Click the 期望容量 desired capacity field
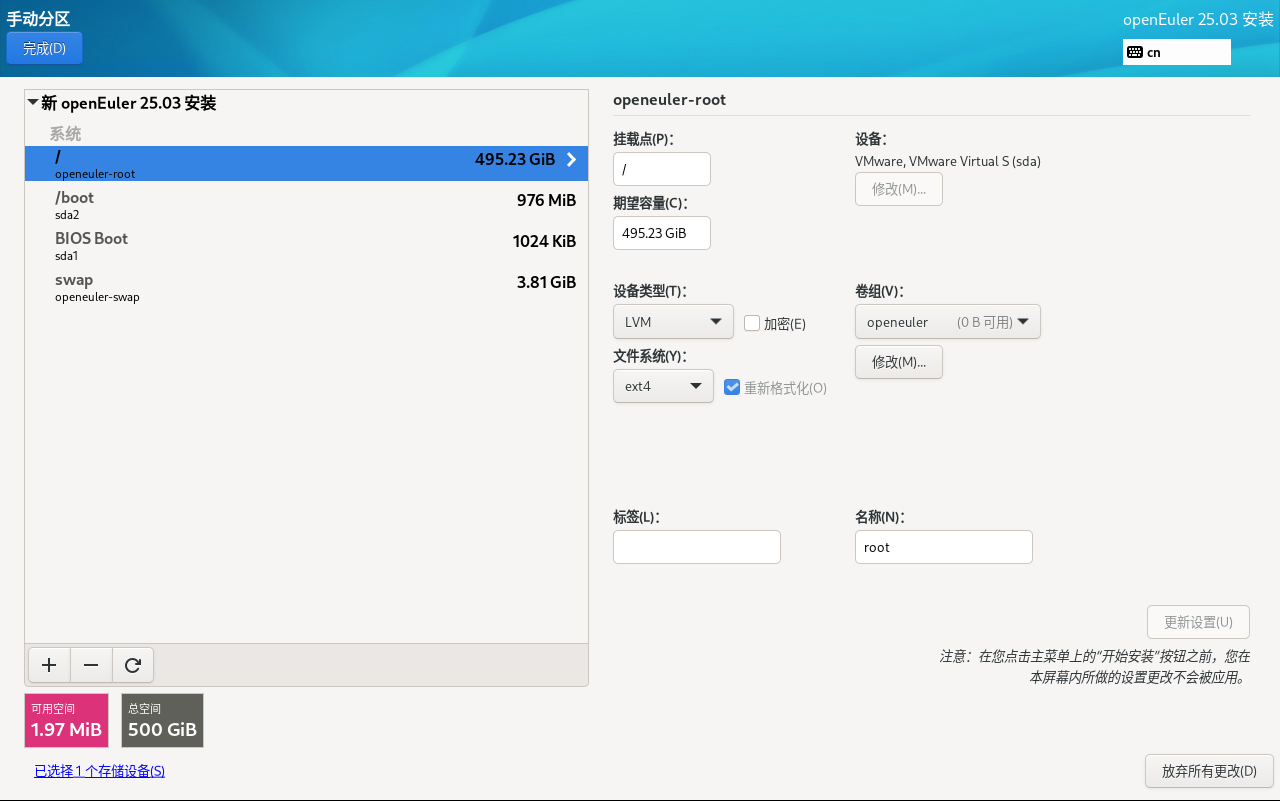The image size is (1280, 801). coord(662,233)
